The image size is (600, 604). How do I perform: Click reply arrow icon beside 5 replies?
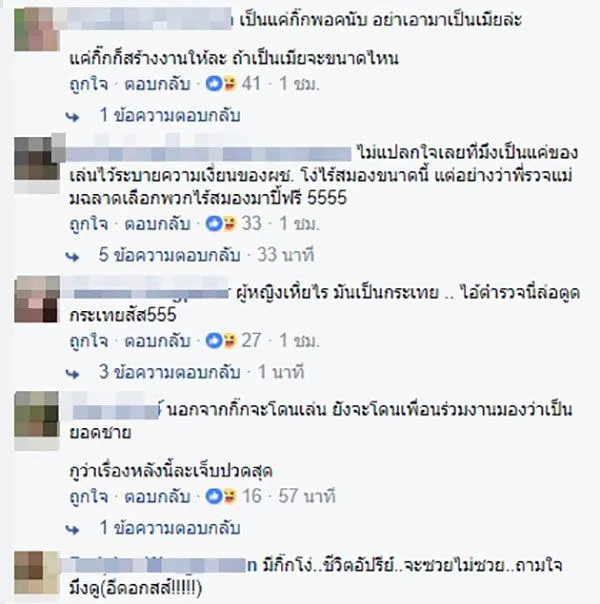click(72, 257)
